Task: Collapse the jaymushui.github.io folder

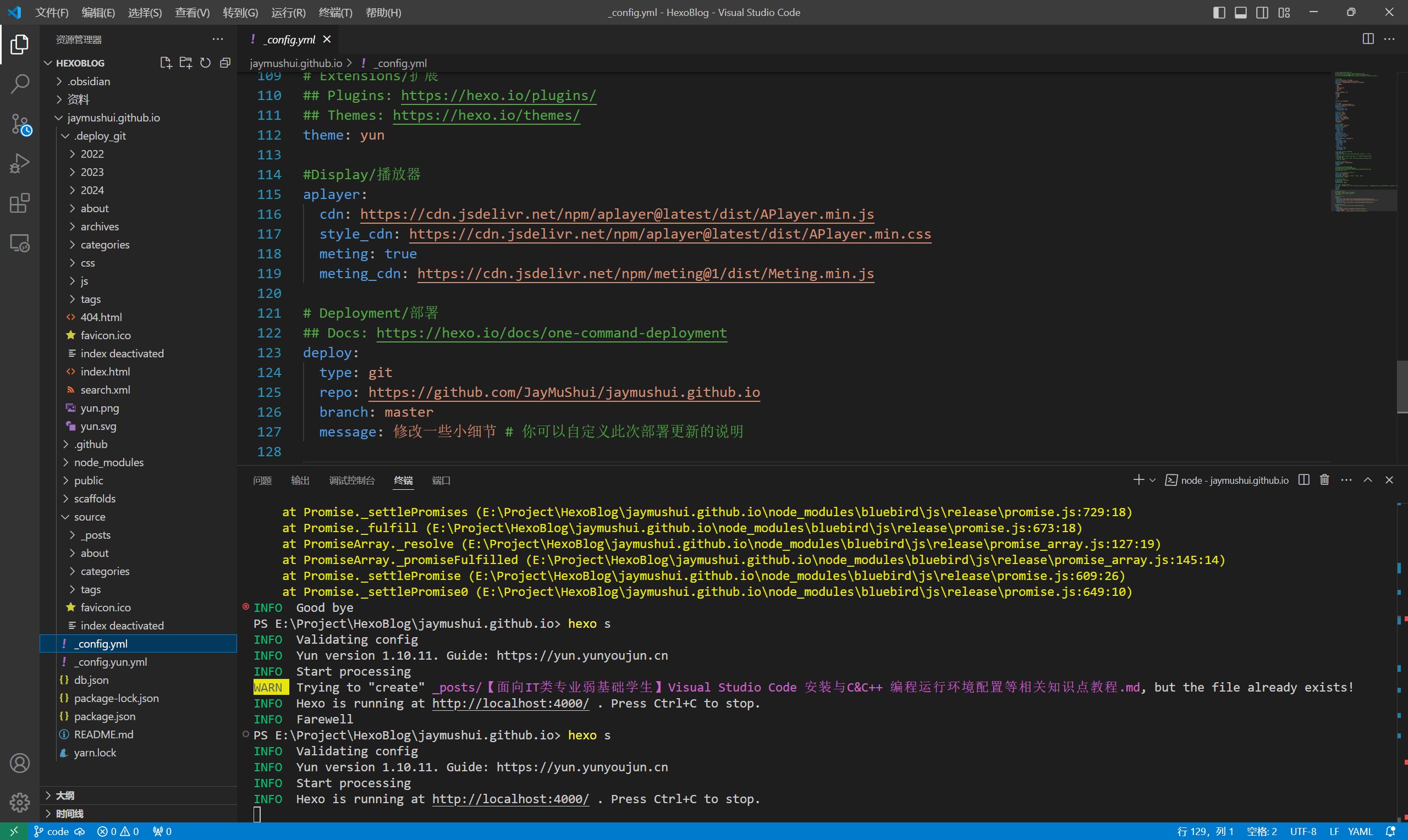Action: (138, 118)
